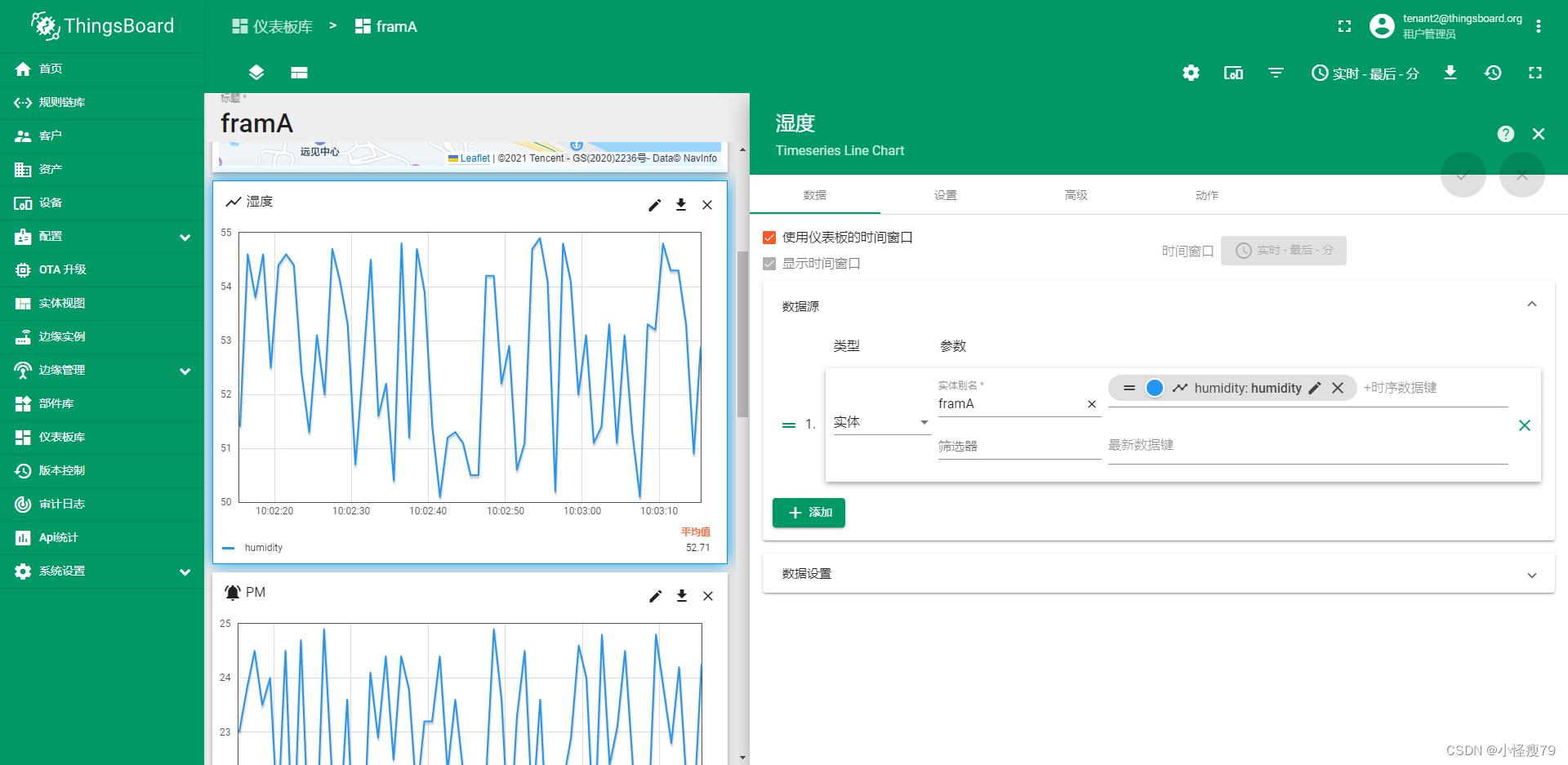Open the three-dot user menu

[1539, 26]
